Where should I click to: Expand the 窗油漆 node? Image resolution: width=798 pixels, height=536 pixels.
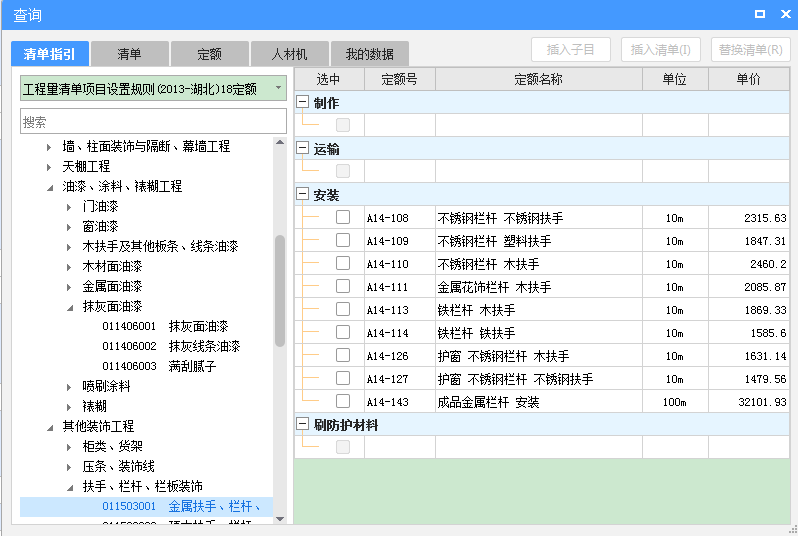tap(69, 227)
